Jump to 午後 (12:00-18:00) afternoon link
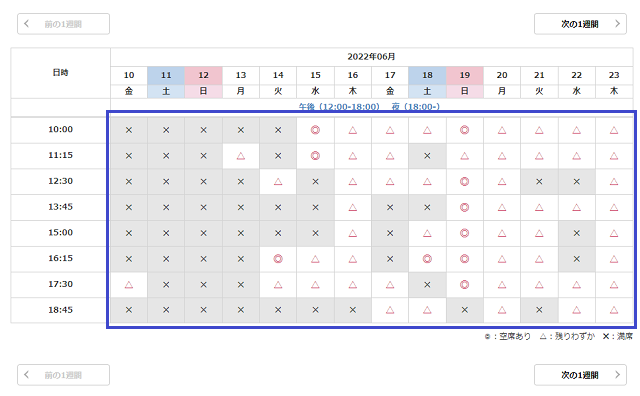Screen dimensions: 640x396 [339, 107]
